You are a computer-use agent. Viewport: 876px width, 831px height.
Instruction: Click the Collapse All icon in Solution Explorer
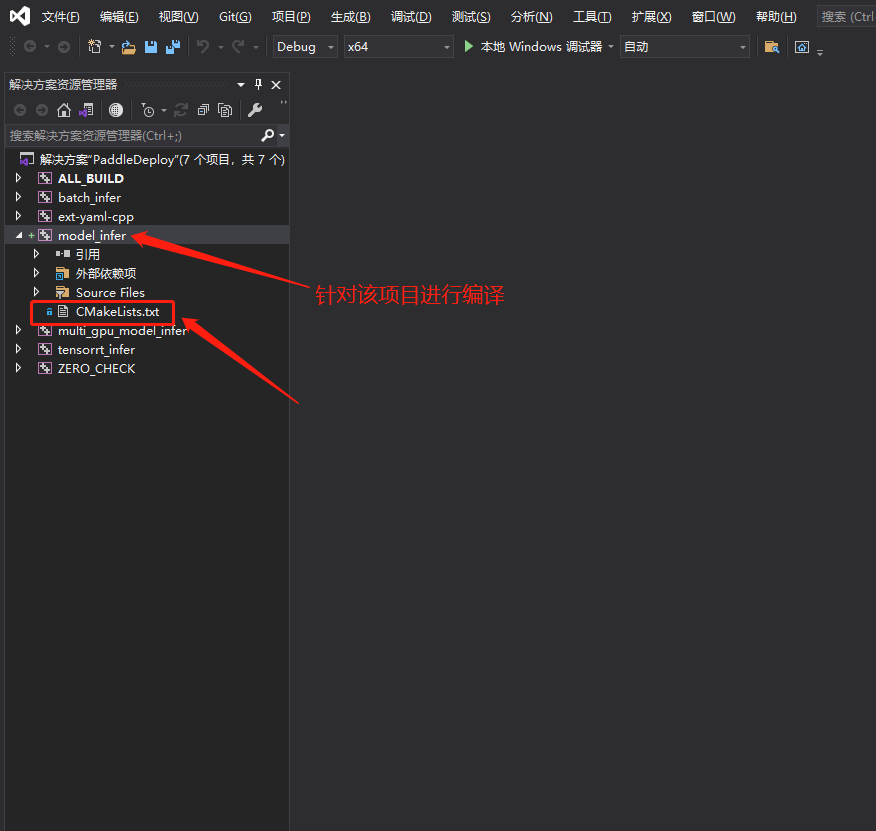(204, 110)
